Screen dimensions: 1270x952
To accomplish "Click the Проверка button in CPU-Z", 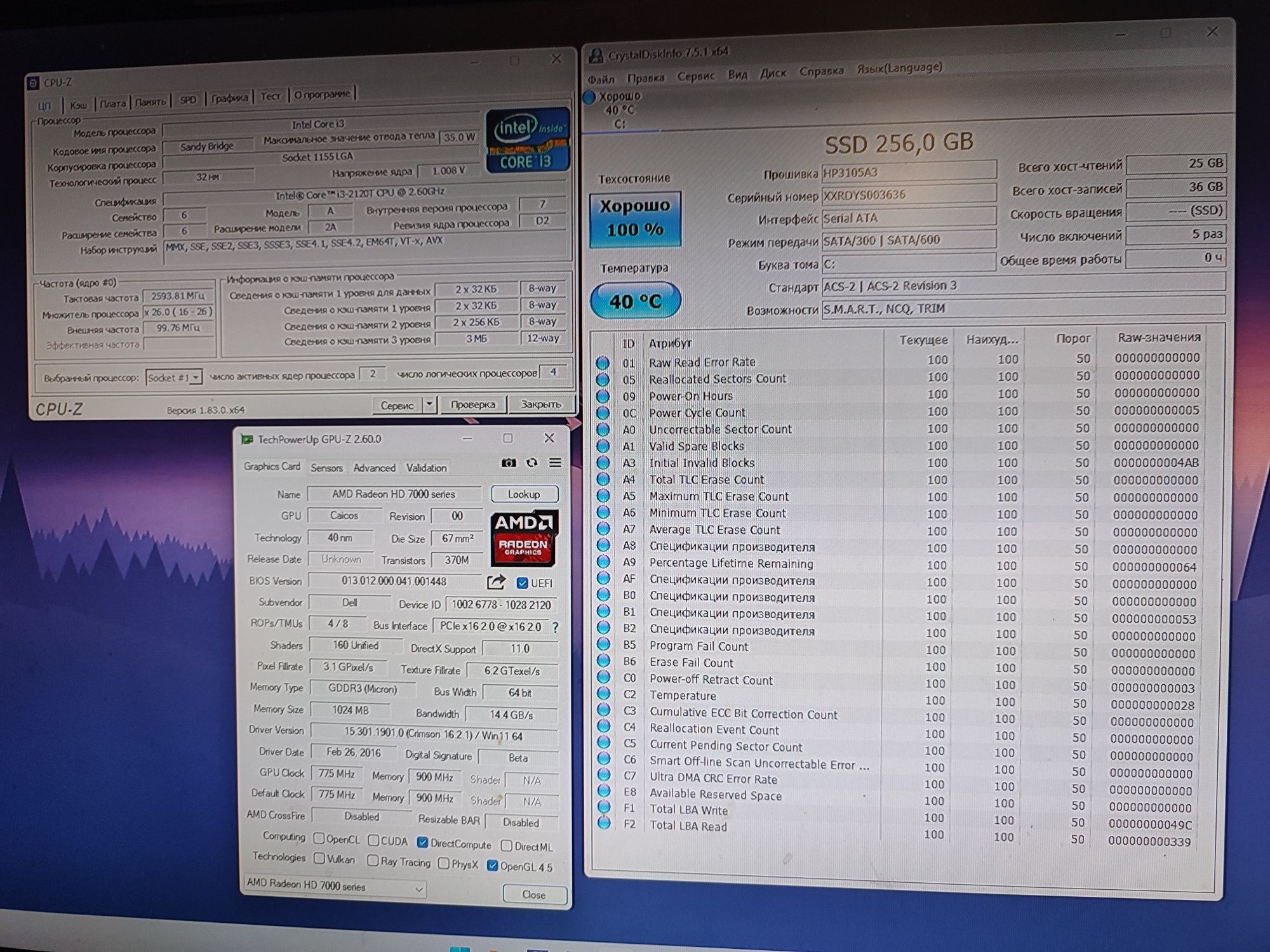I will point(472,404).
